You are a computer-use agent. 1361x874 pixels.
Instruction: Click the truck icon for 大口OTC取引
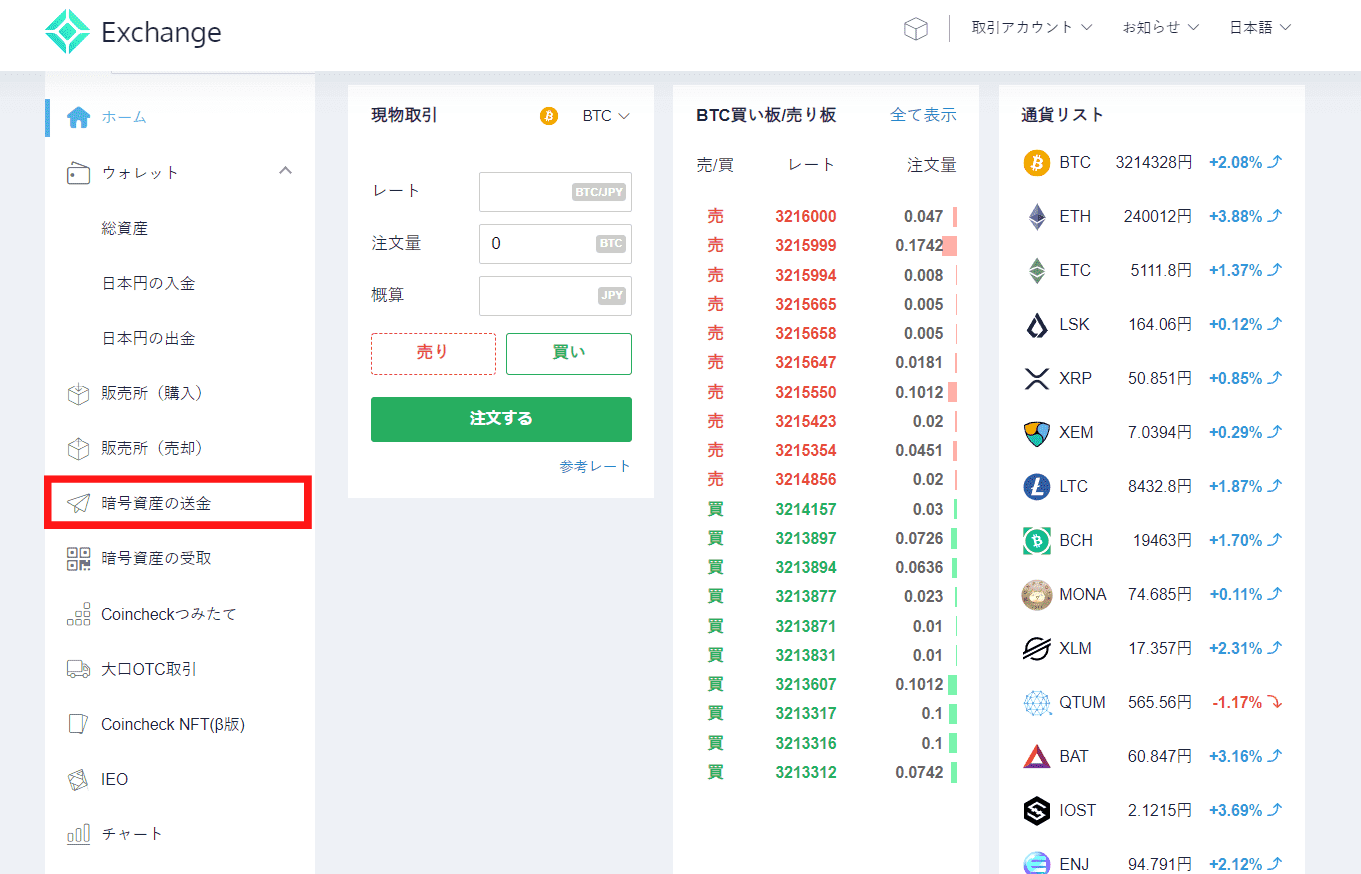click(78, 669)
